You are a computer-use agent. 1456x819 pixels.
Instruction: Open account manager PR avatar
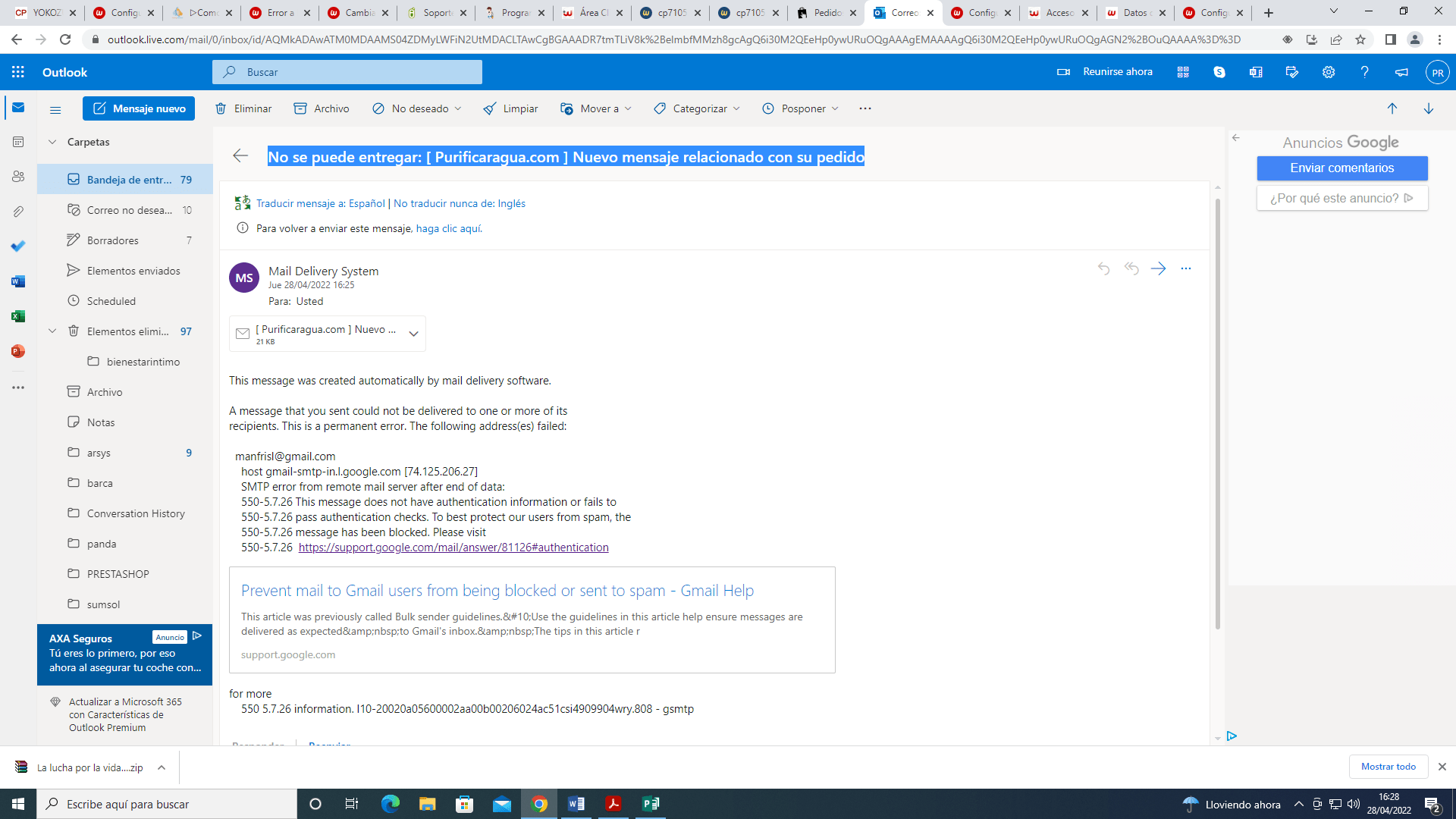1437,73
